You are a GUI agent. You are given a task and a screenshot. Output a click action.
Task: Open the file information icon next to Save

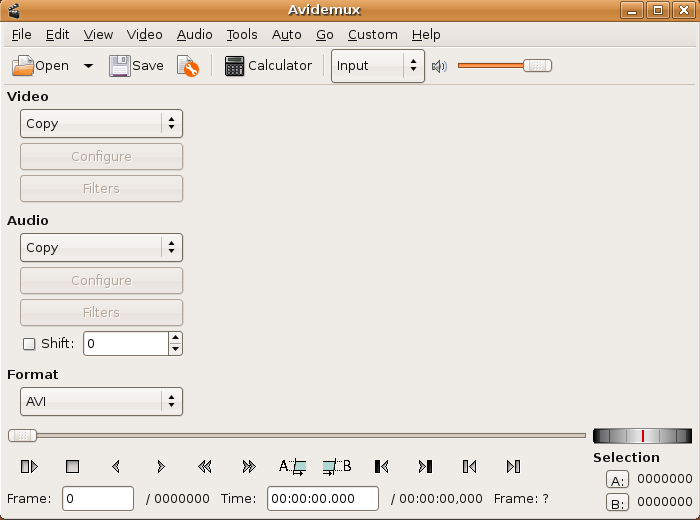pos(187,66)
